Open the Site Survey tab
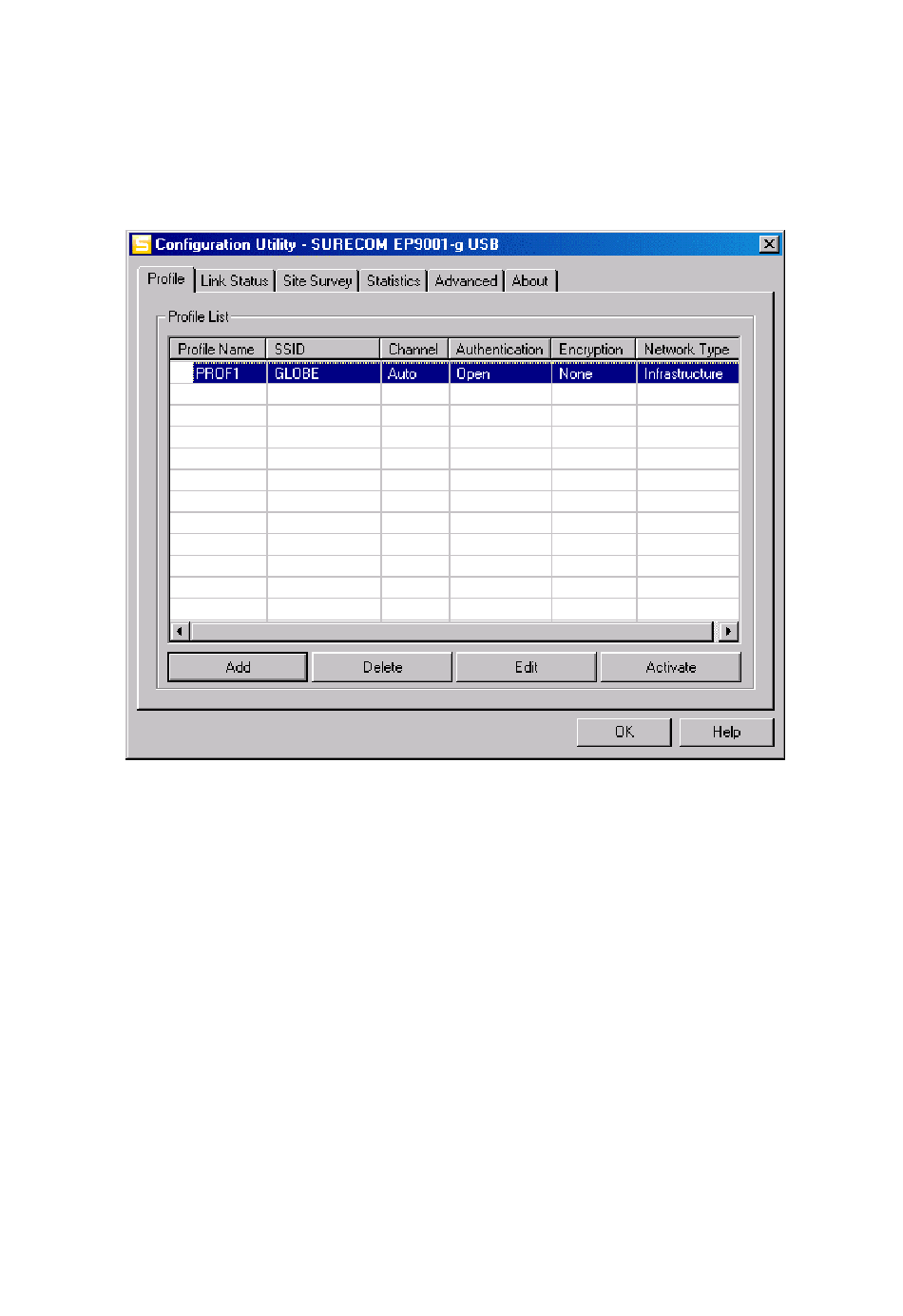Image resolution: width=903 pixels, height=1316 pixels. (317, 281)
